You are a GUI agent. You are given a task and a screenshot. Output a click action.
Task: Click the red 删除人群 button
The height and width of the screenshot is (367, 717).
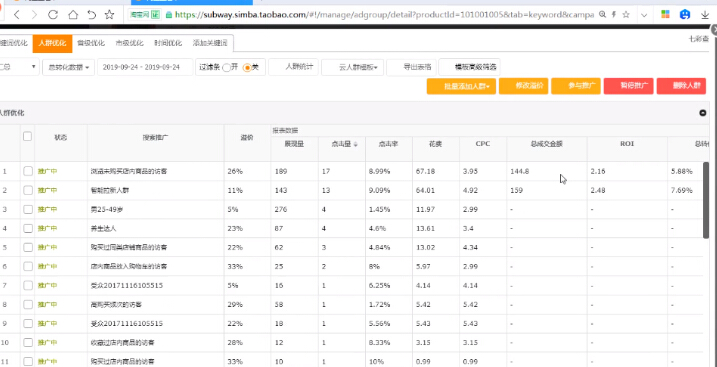point(681,86)
